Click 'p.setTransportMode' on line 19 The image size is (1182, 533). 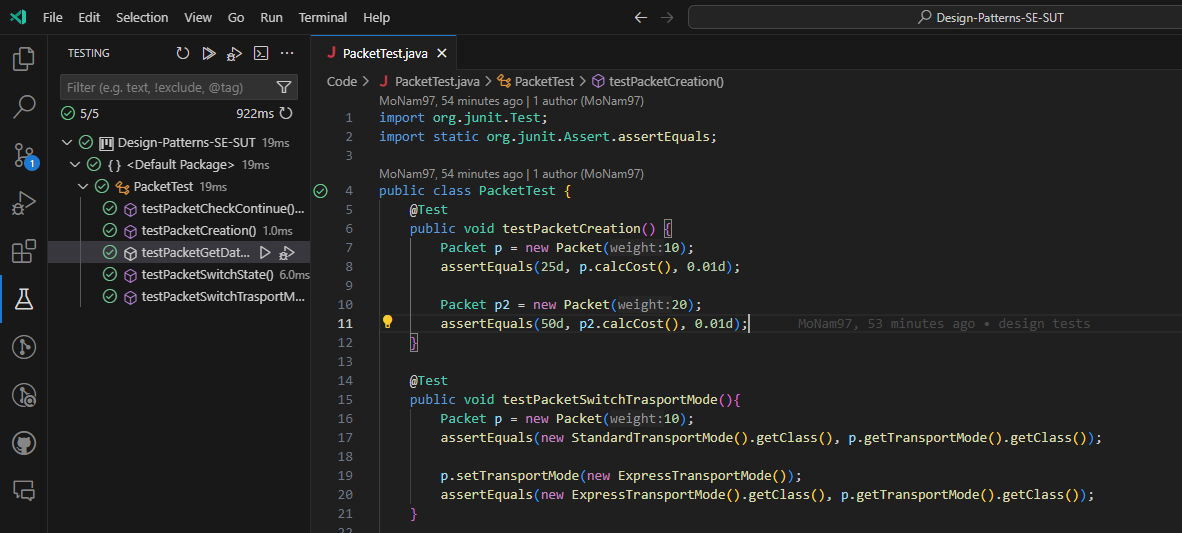510,476
